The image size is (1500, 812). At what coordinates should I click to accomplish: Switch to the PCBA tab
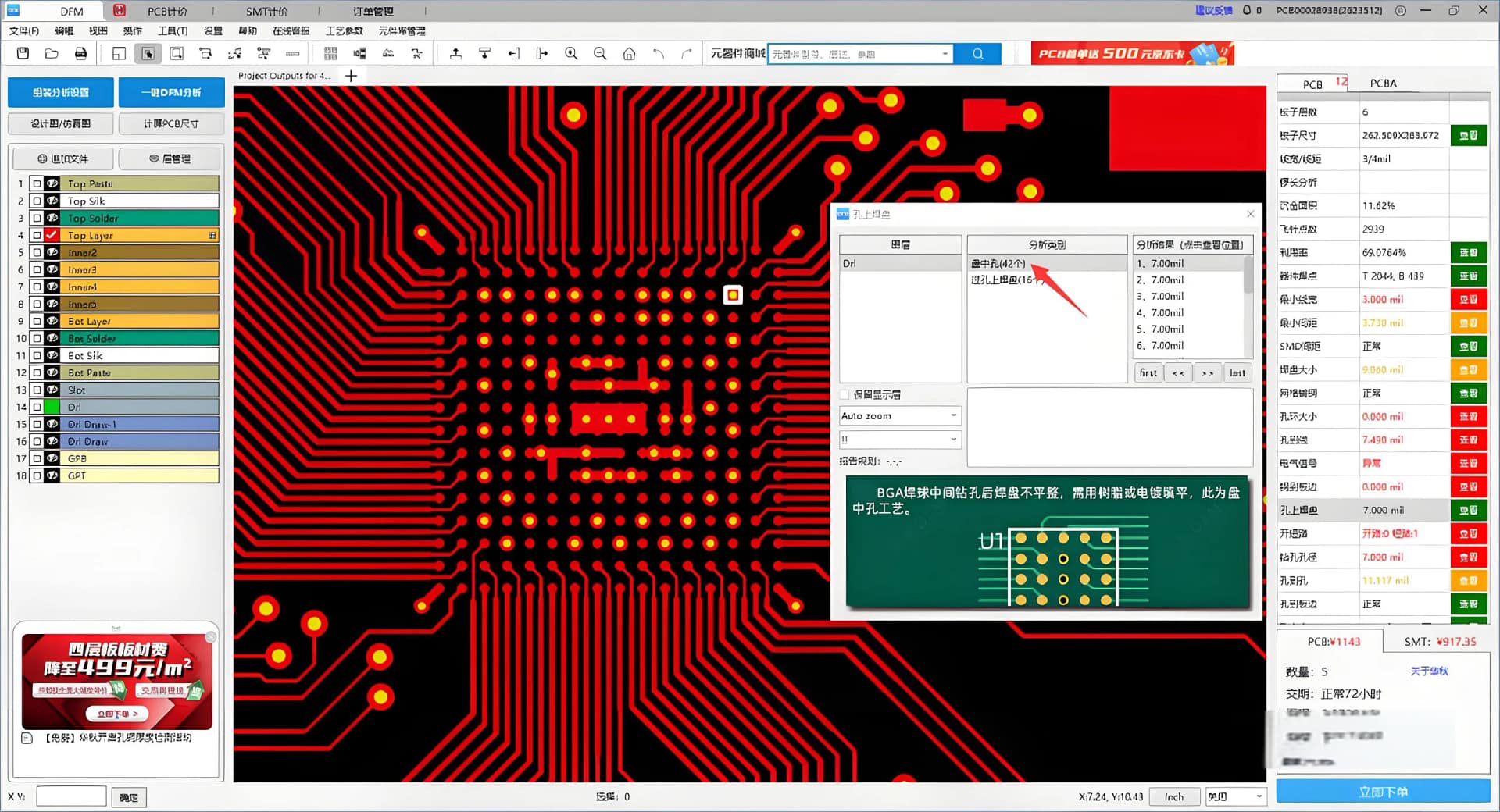tap(1383, 84)
